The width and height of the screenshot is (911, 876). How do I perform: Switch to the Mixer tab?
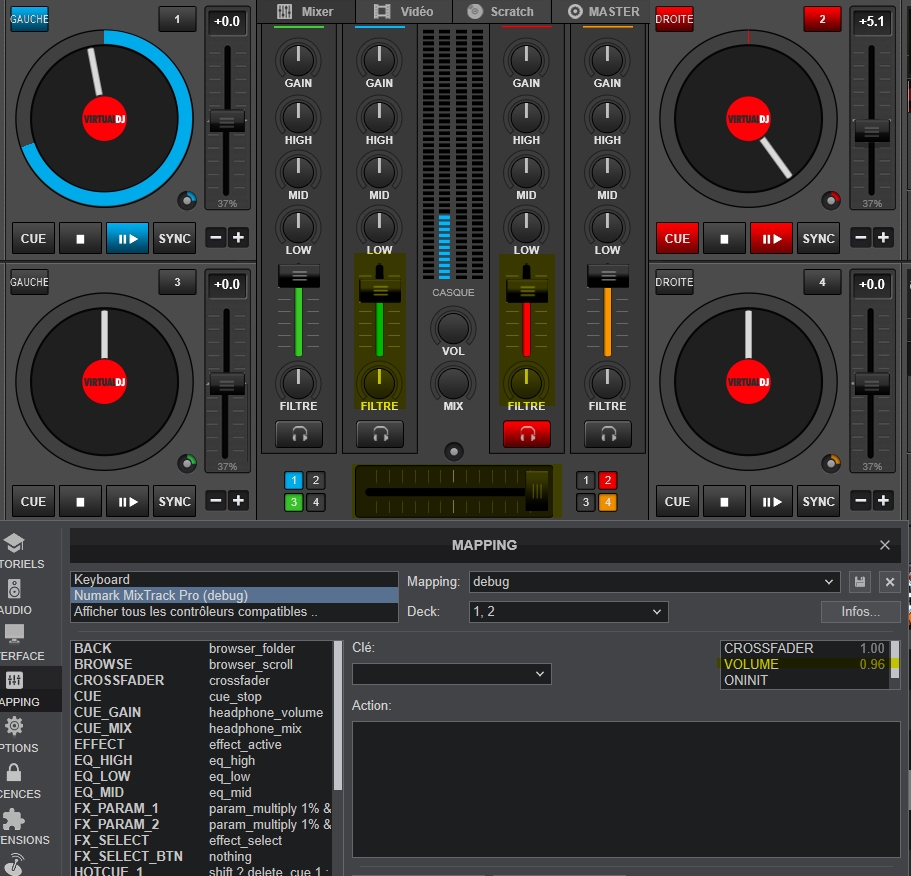(x=306, y=12)
